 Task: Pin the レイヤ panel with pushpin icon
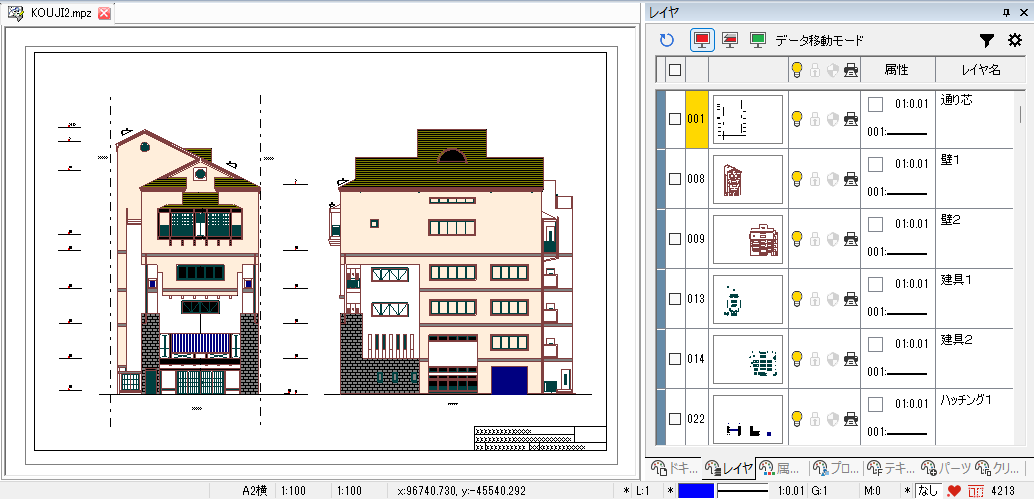pyautogui.click(x=1006, y=12)
